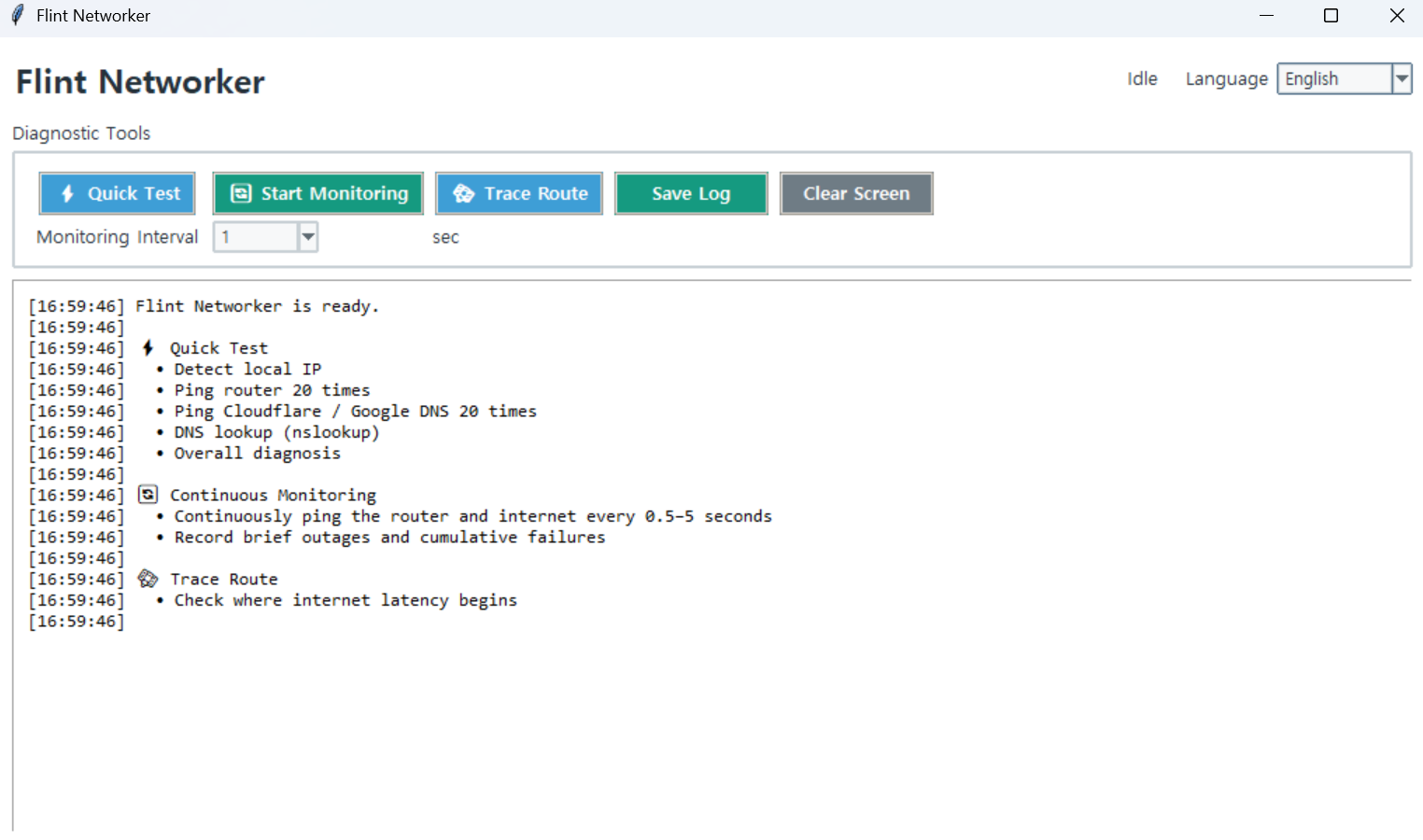Expand the Monitoring Interval dropdown arrow
1423x840 pixels.
coord(308,237)
